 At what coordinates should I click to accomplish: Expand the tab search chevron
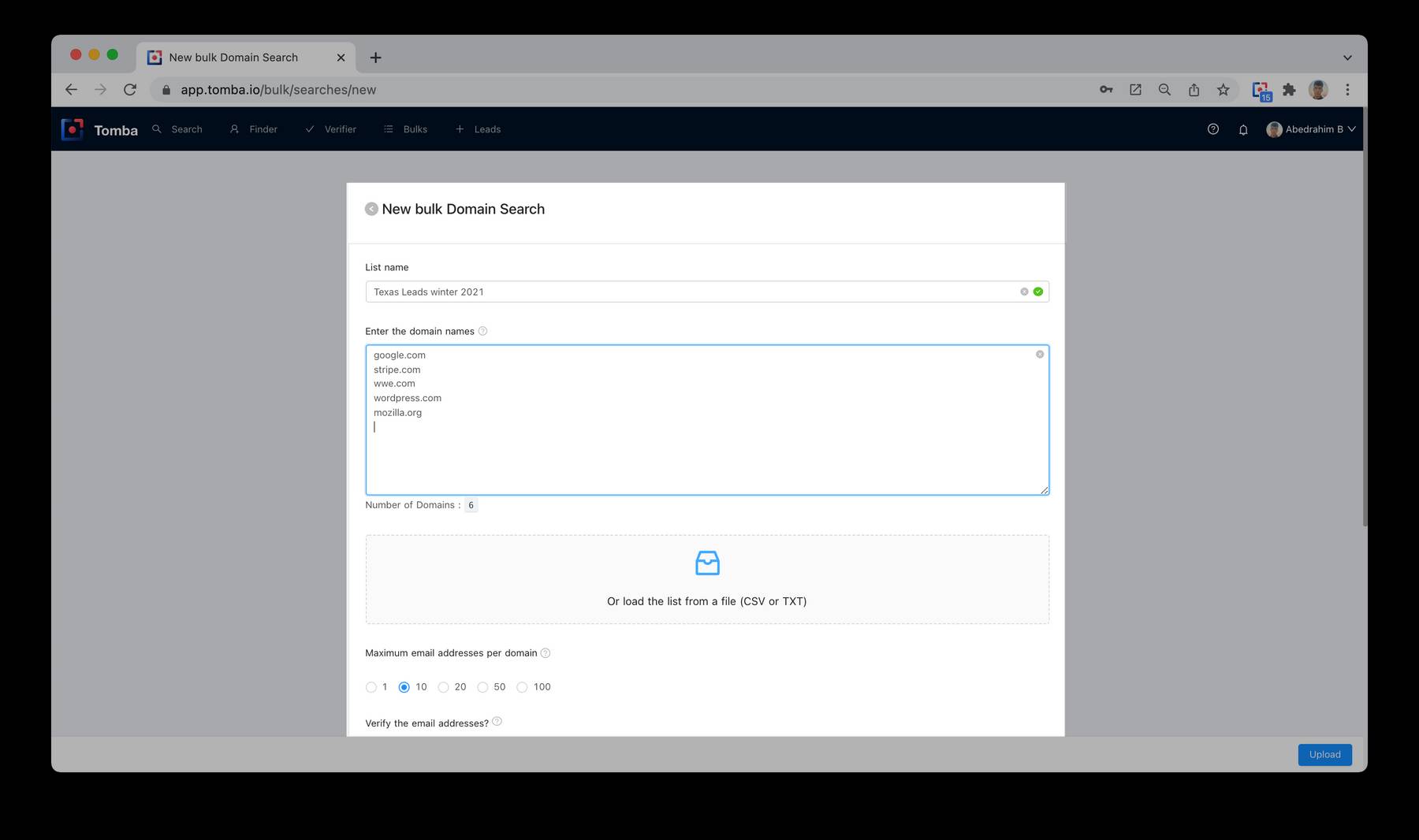[x=1347, y=58]
